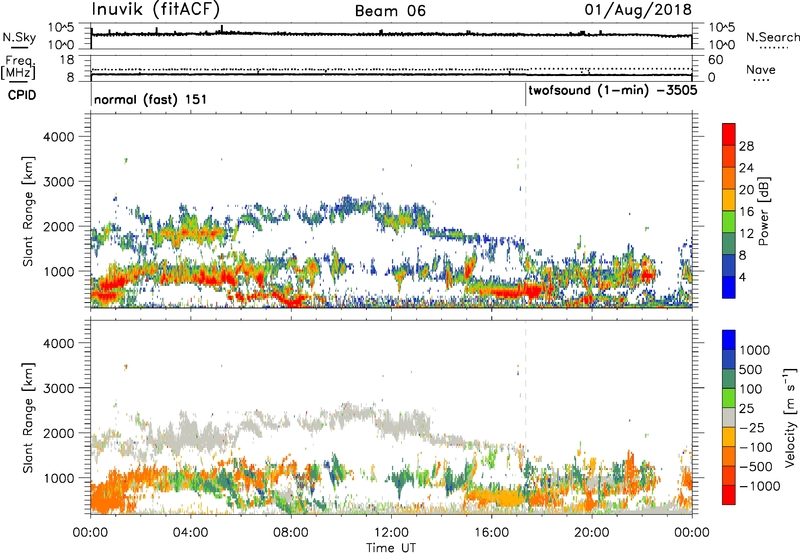Image resolution: width=800 pixels, height=554 pixels.
Task: Click the '20:00' time tick label
Action: (x=591, y=533)
